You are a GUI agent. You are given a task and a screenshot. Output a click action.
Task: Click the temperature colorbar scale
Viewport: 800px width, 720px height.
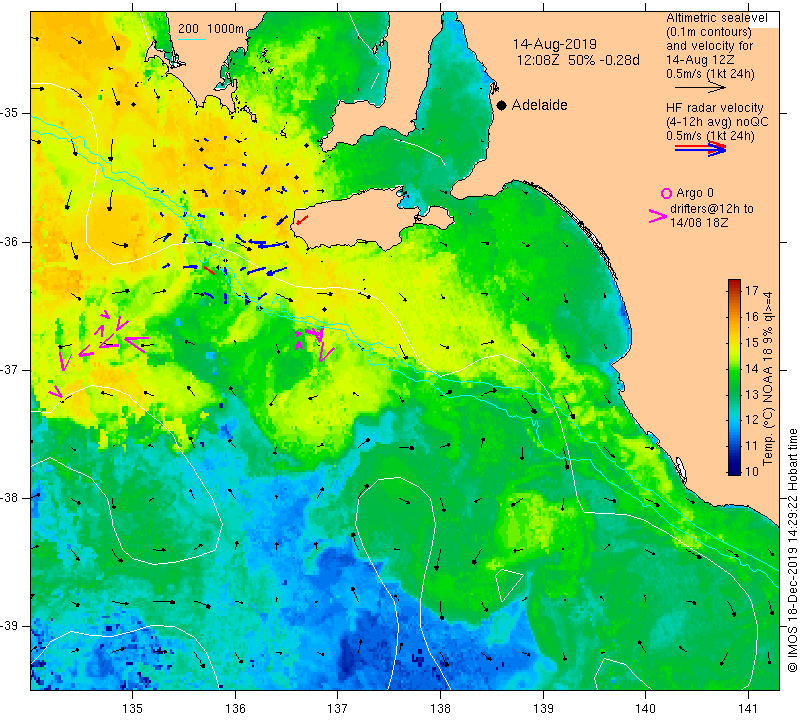pos(734,377)
